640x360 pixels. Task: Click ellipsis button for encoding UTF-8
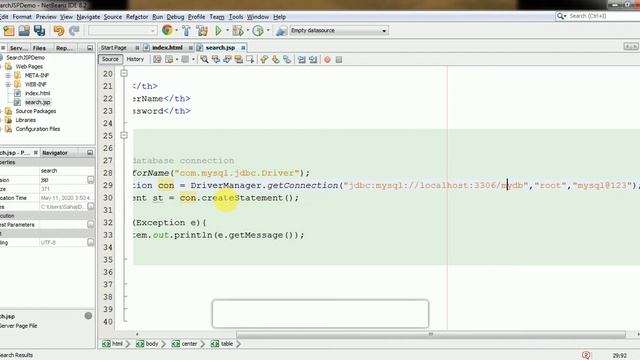90,242
